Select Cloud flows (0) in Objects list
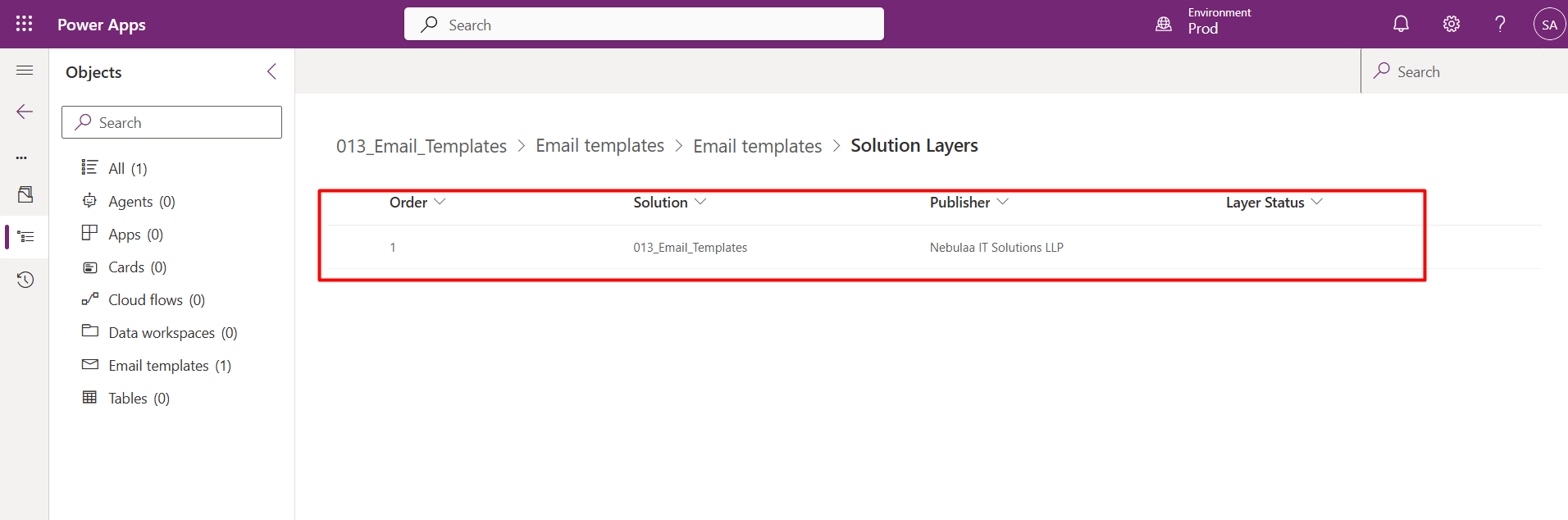This screenshot has height=520, width=1568. tap(144, 299)
